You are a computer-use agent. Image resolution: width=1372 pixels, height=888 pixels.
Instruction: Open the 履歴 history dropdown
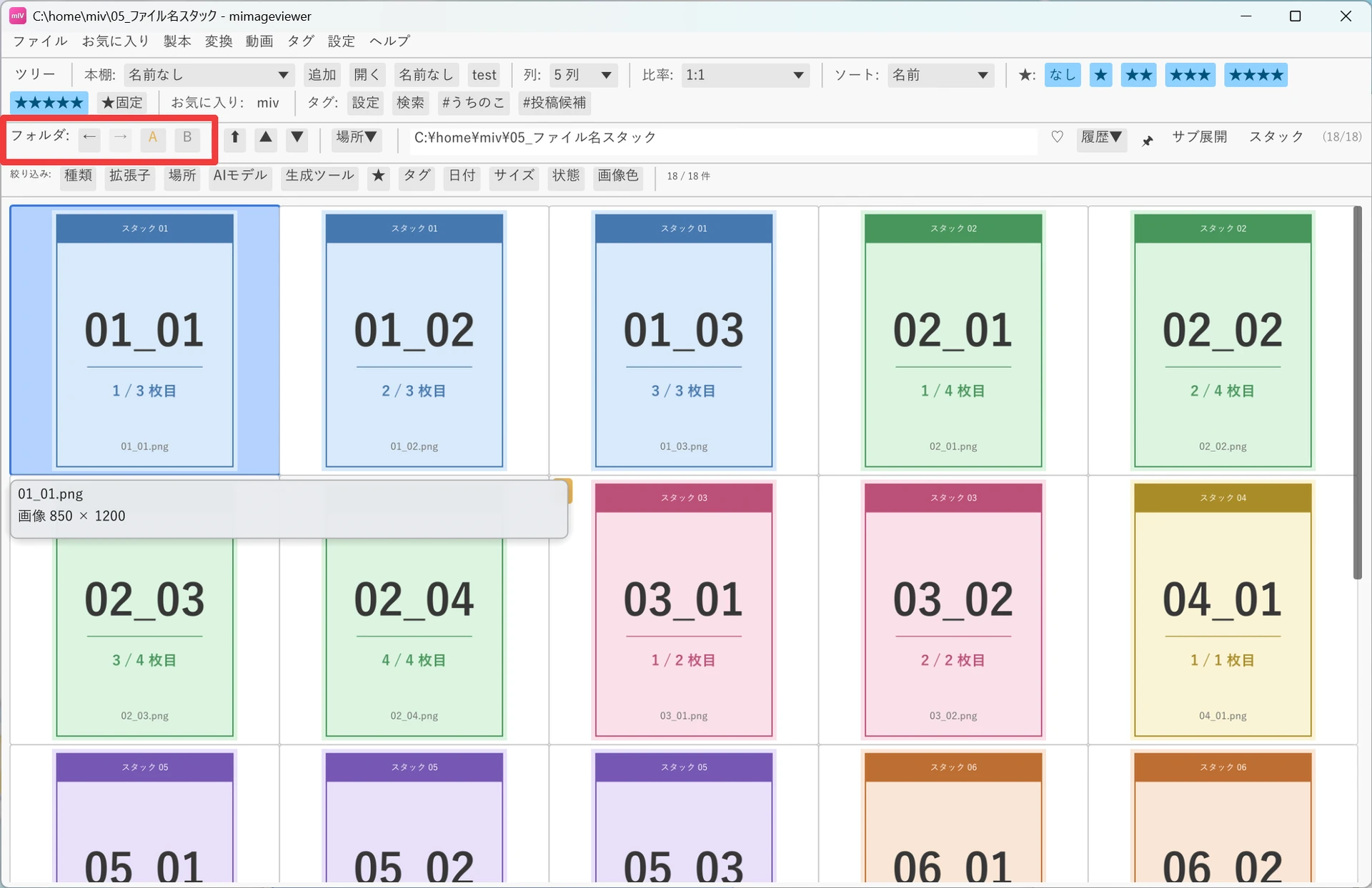(1101, 137)
